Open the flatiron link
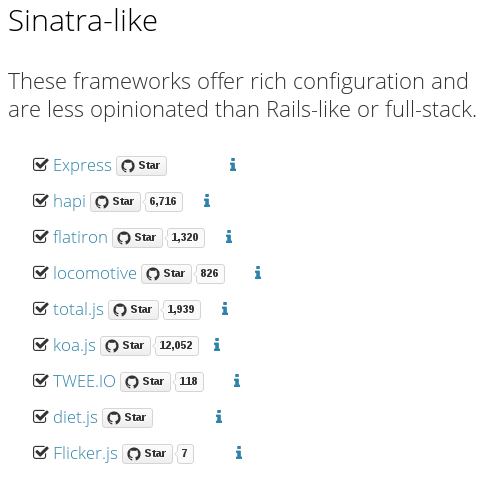497x479 pixels. click(80, 237)
